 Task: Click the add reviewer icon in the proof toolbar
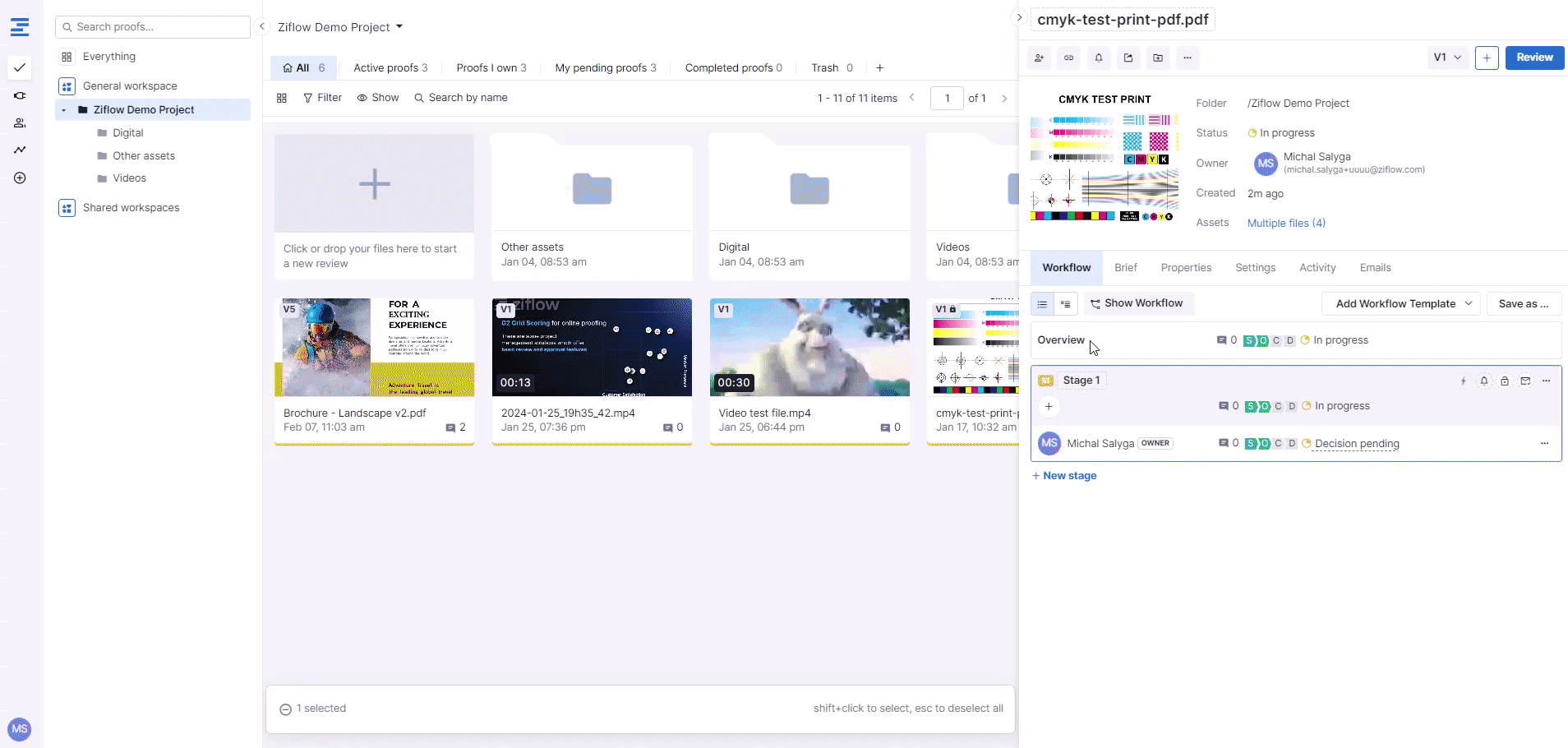coord(1040,58)
